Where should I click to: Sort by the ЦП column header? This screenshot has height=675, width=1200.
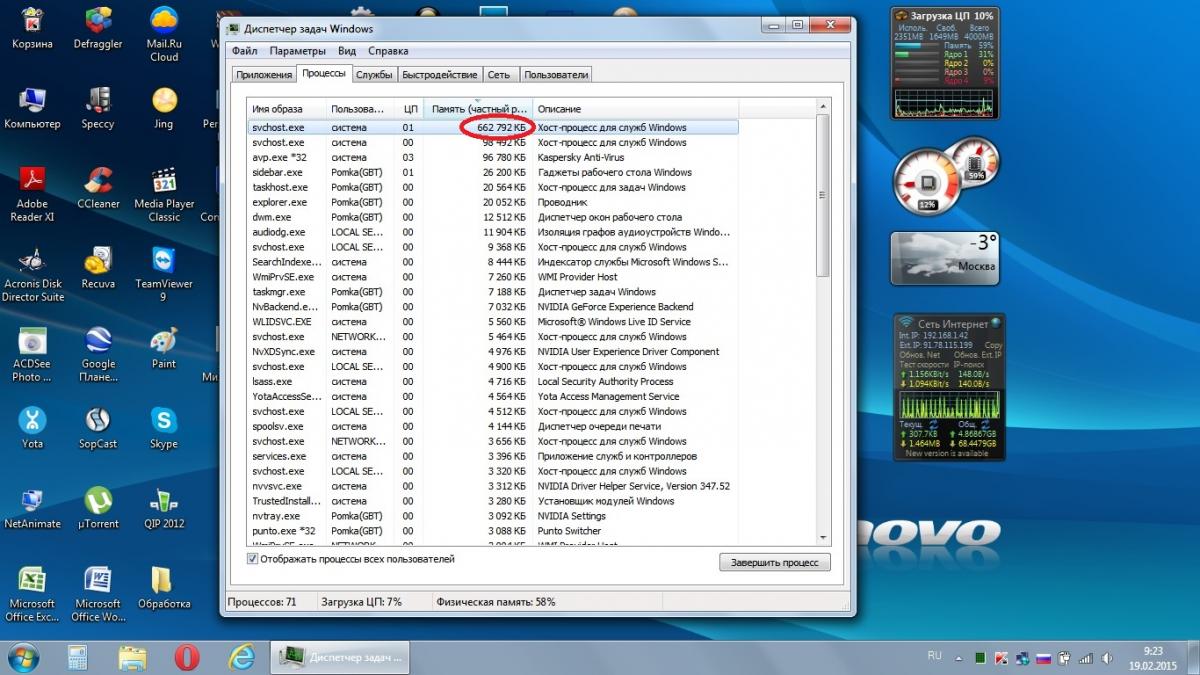410,109
